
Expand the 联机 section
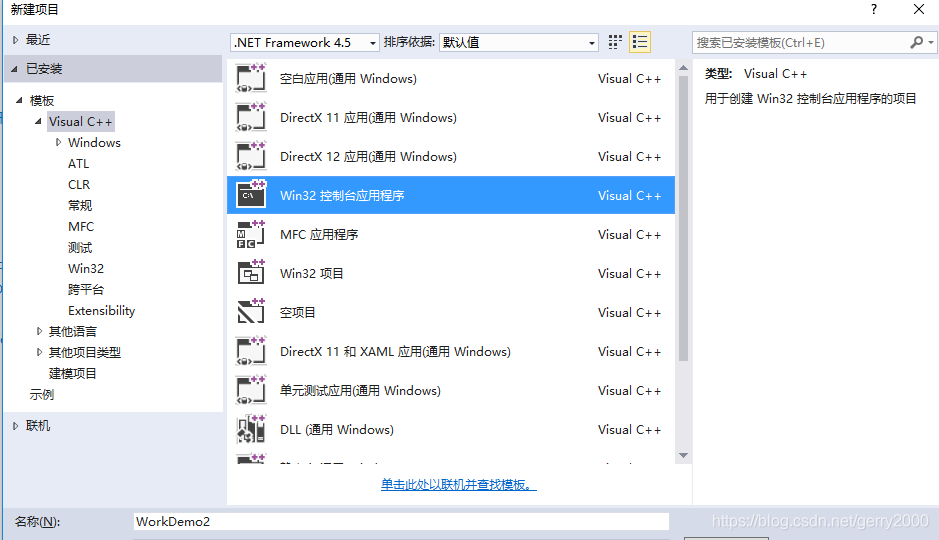click(x=16, y=426)
